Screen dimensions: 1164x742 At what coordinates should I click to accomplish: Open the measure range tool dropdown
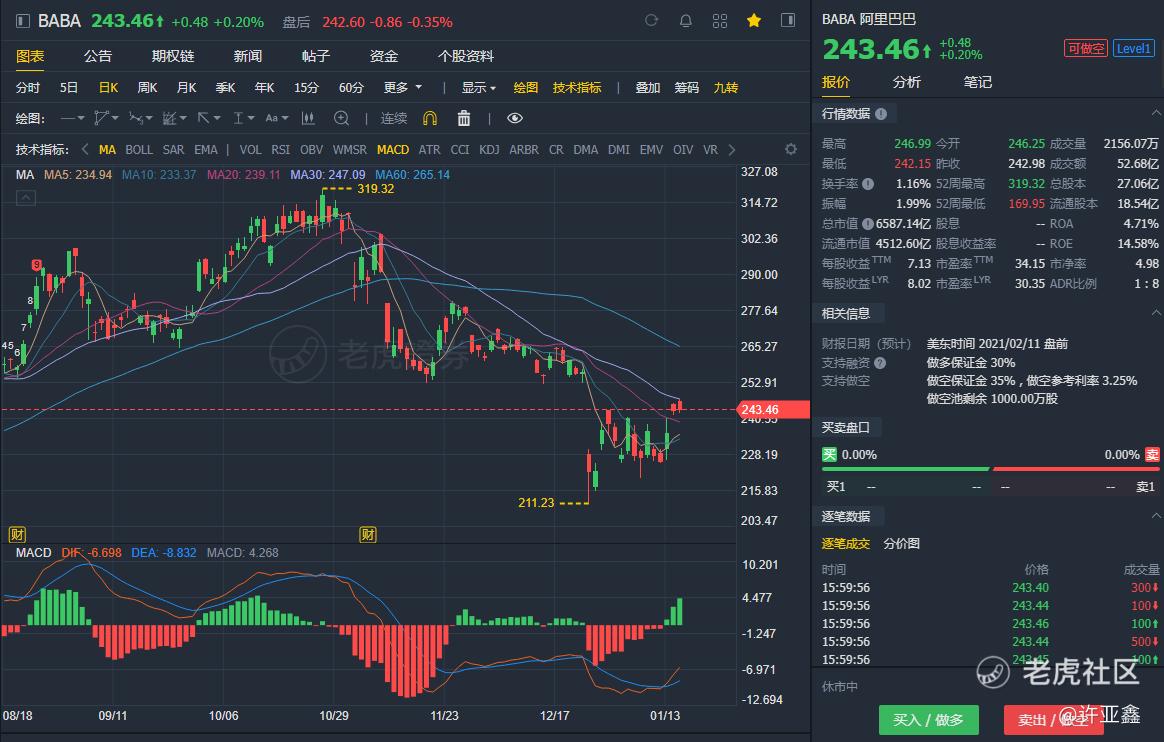tap(243, 118)
